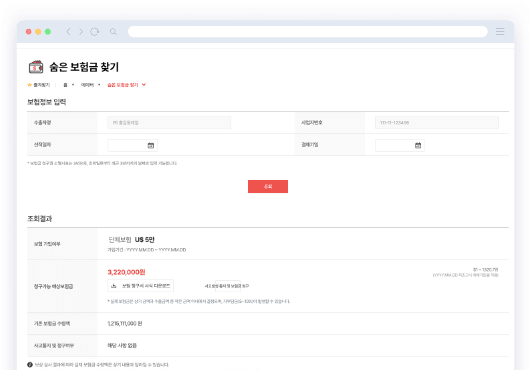The image size is (530, 370).
Task: Focus the browser address bar
Action: (x=308, y=31)
